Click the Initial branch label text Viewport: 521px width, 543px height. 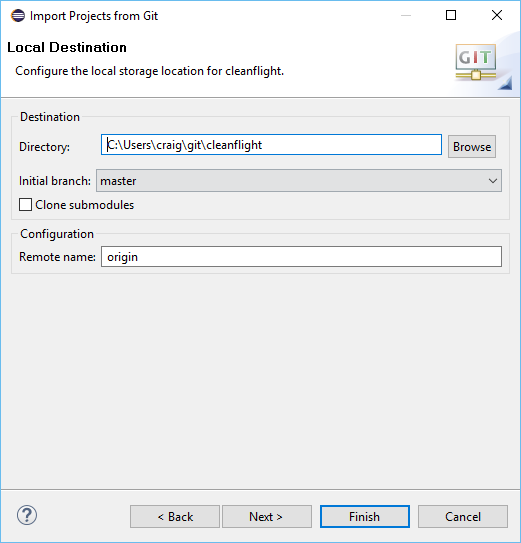coord(55,181)
